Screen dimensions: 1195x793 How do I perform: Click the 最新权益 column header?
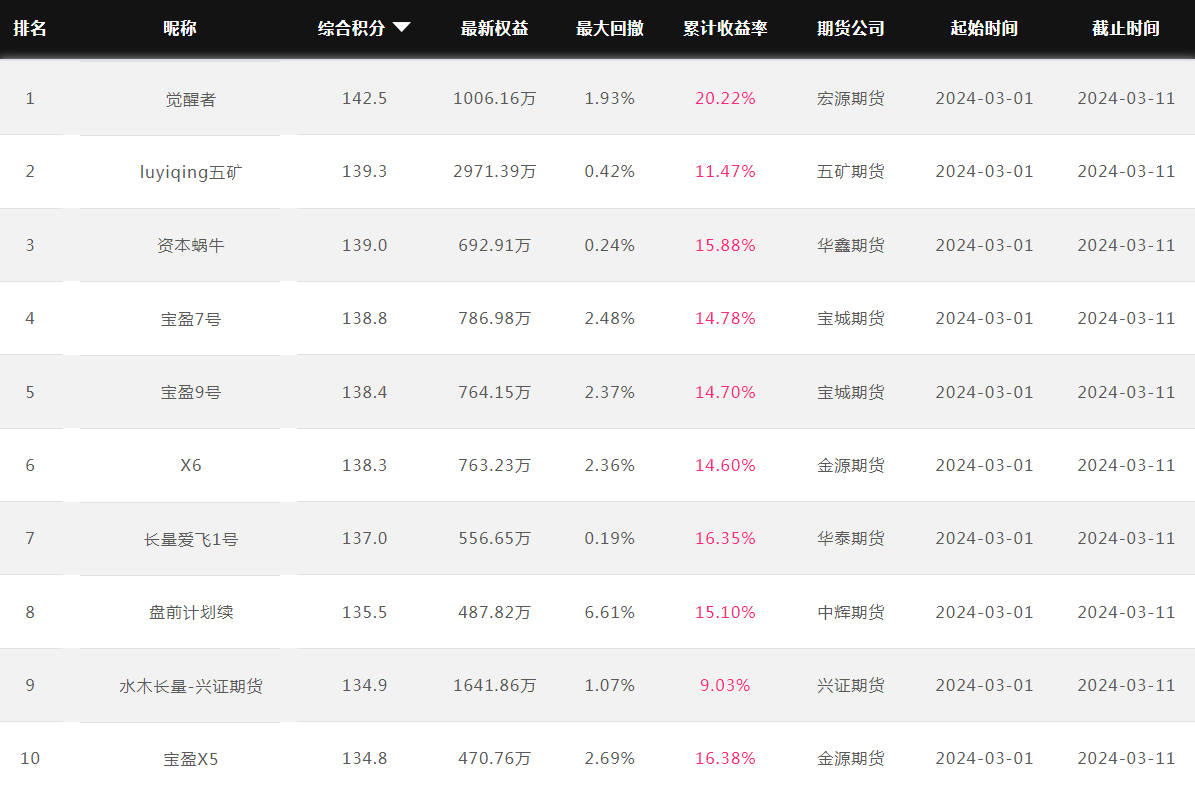(x=495, y=28)
